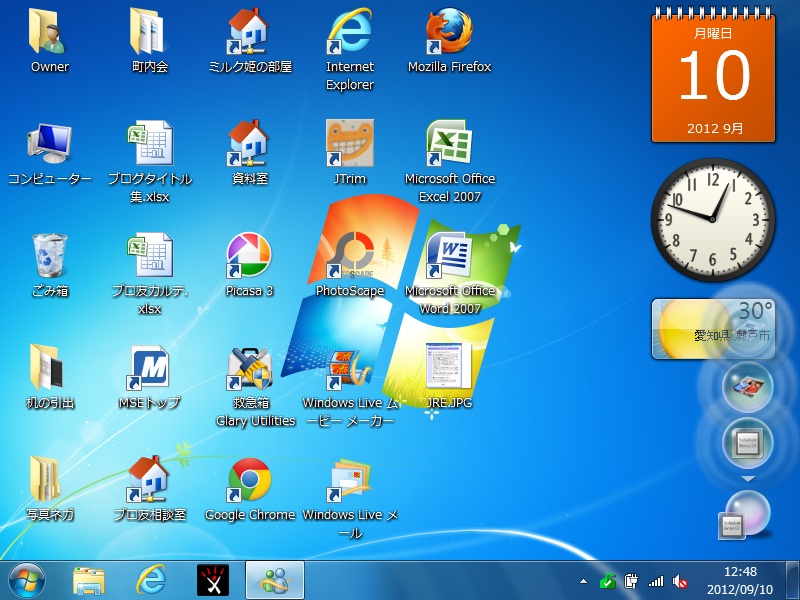
Task: Select the ミルク姫の部屋 shortcut
Action: (x=250, y=41)
